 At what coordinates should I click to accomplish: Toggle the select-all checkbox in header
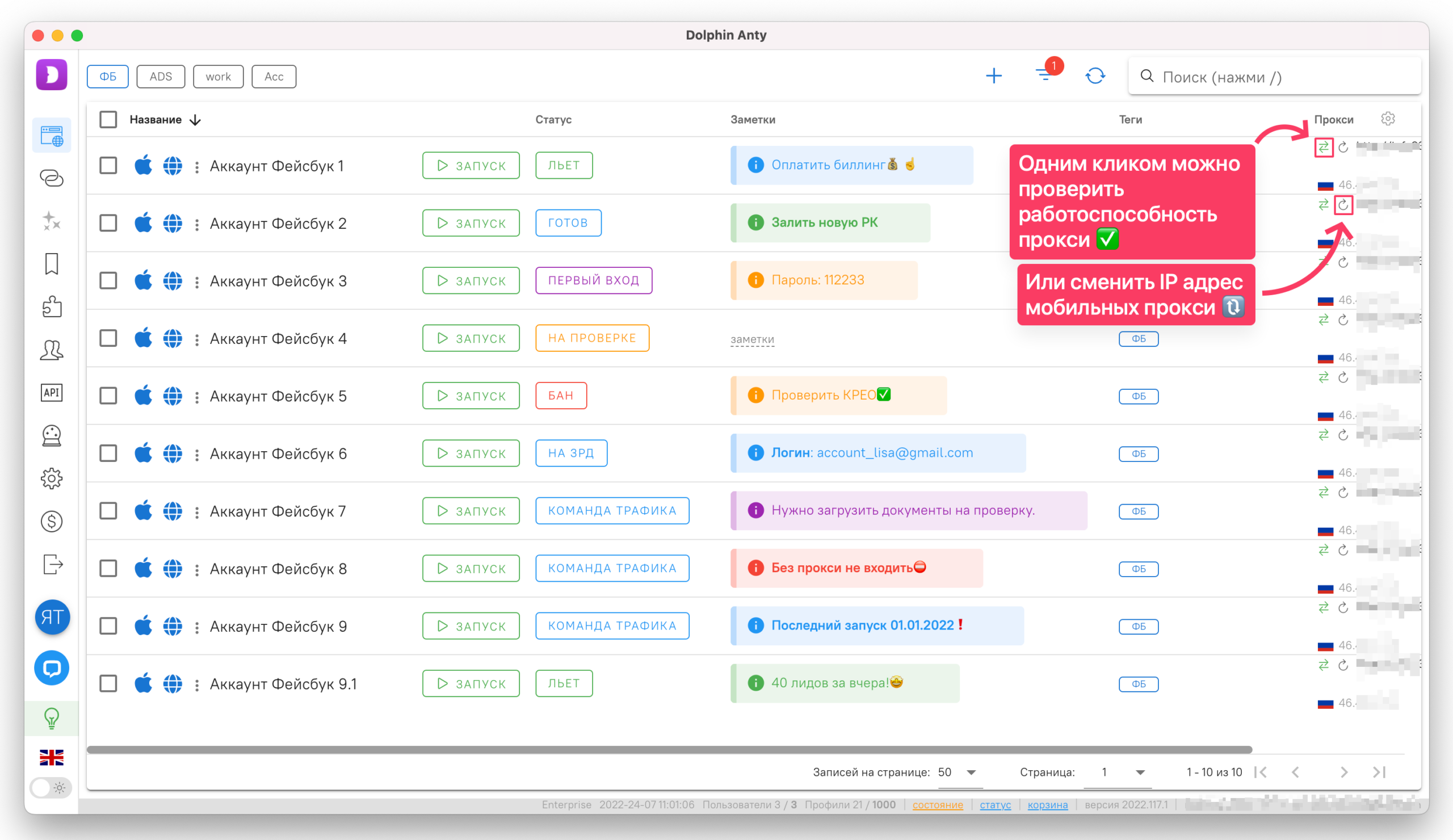[x=108, y=119]
